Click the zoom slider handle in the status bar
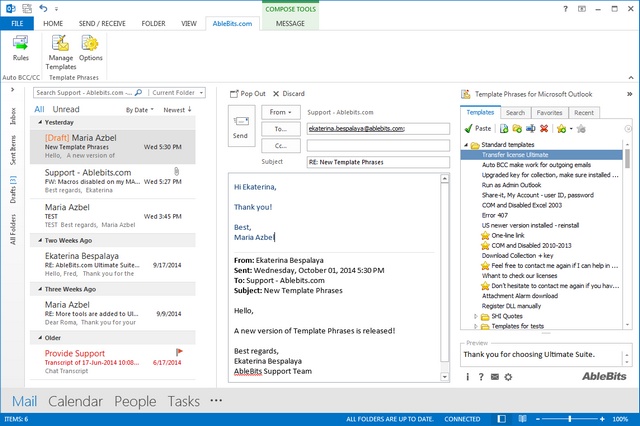The image size is (640, 426). click(570, 419)
